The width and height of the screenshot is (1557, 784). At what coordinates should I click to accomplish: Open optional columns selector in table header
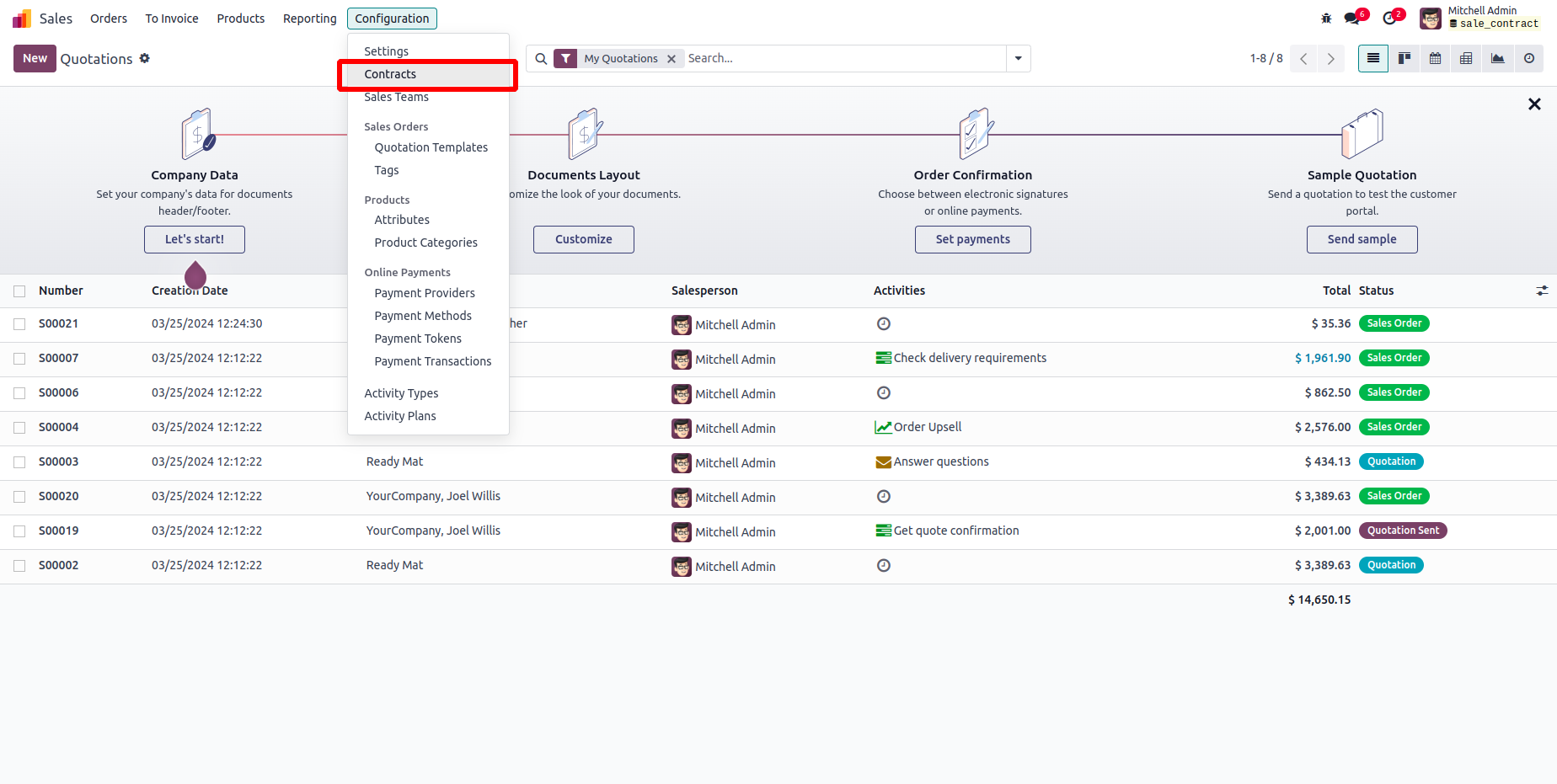1542,291
